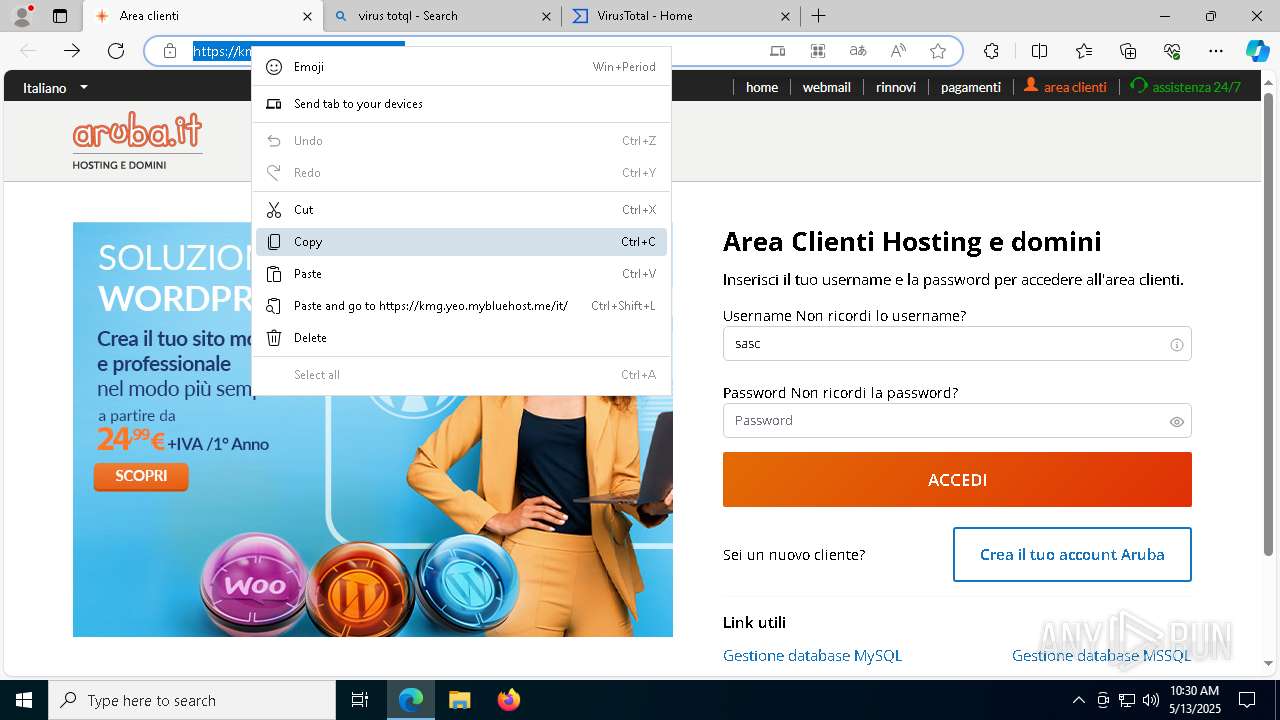Launch Firefox from the taskbar
Screen dimensions: 1280x720
point(508,700)
